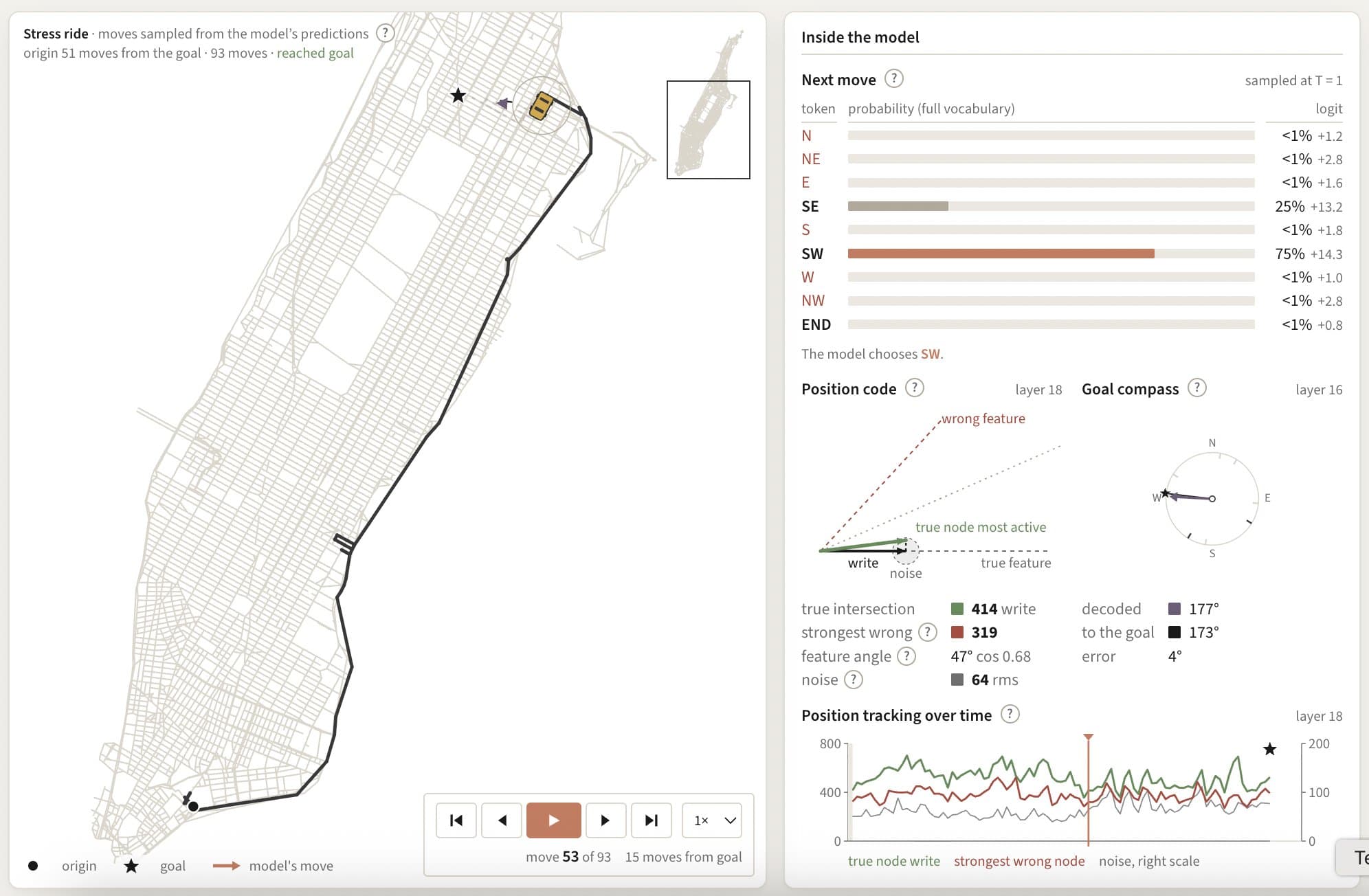Click the model's move legend arrow
This screenshot has height=896, width=1369.
[226, 866]
